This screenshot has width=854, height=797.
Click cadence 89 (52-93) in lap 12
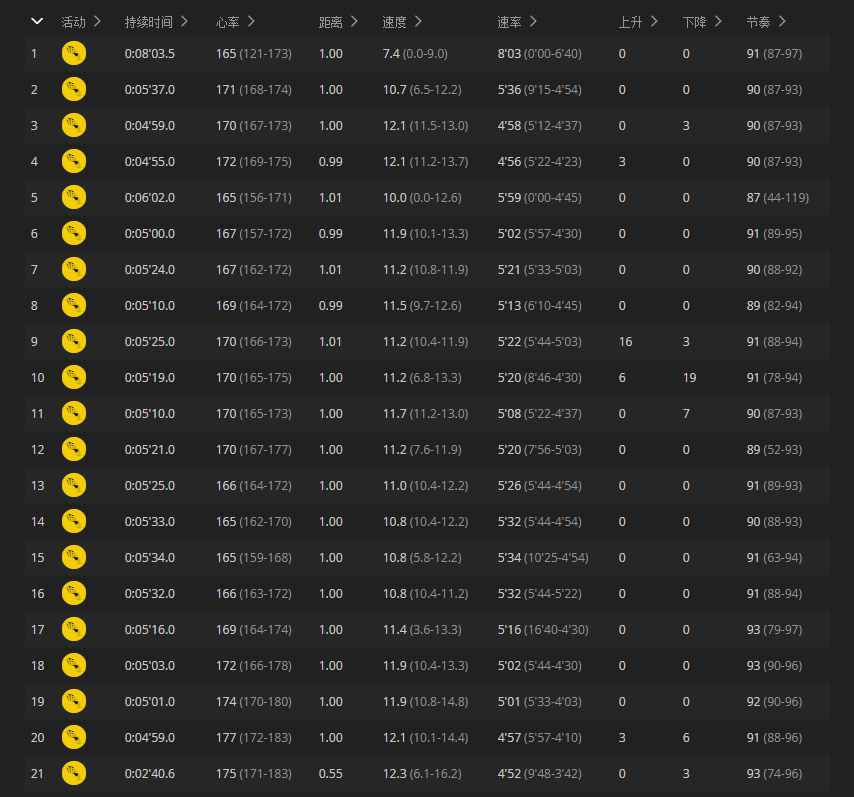(774, 449)
